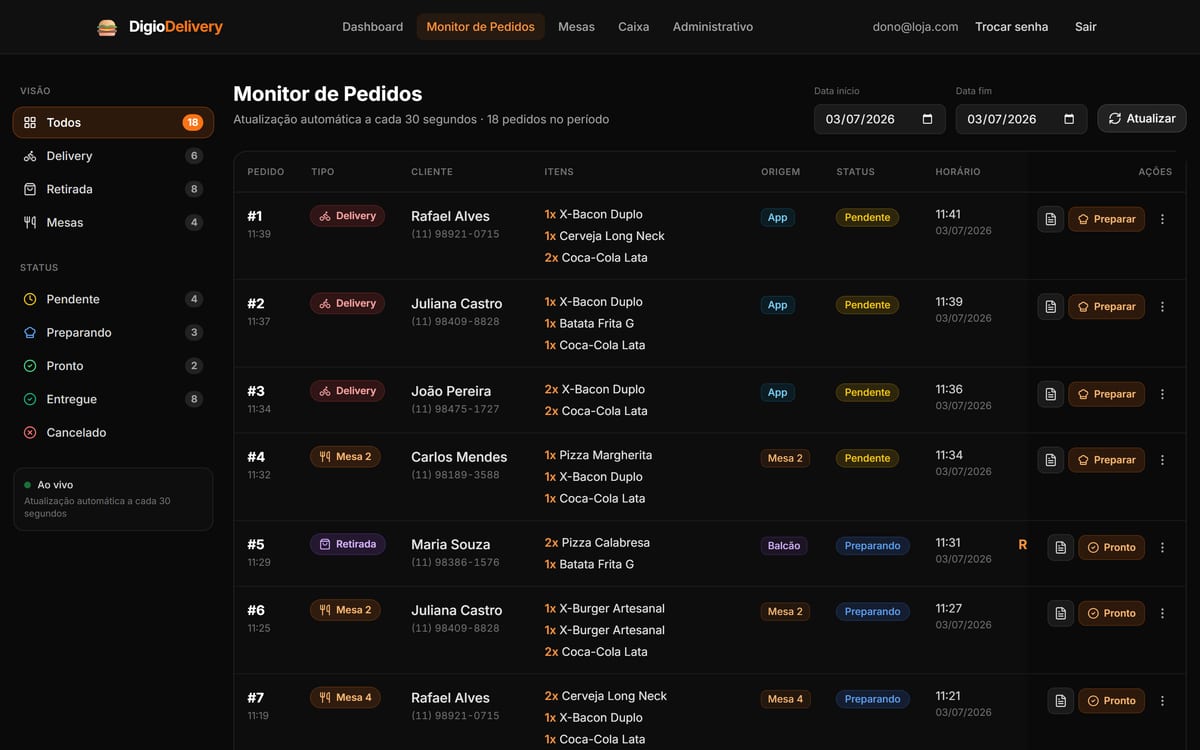Open more options menu for order #4

pyautogui.click(x=1162, y=460)
